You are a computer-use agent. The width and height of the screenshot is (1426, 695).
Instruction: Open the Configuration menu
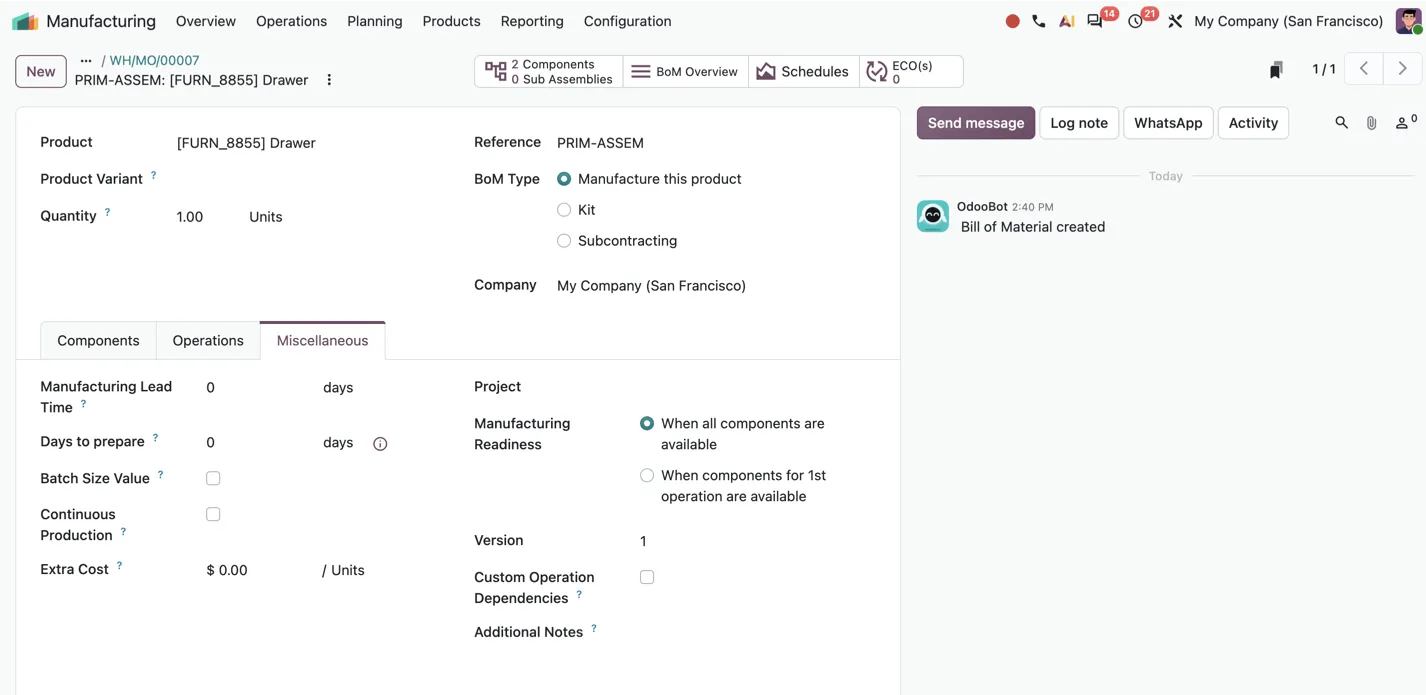(x=627, y=21)
